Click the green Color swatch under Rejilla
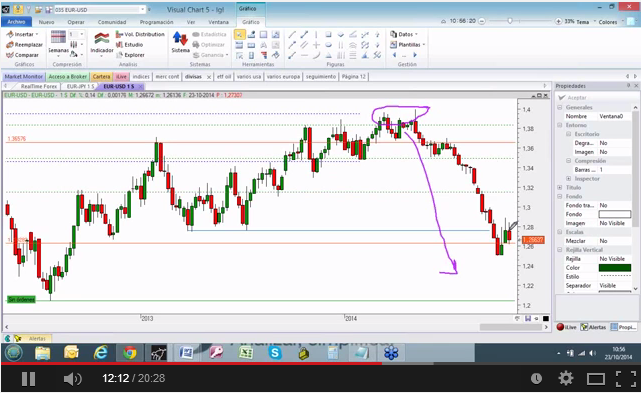The width and height of the screenshot is (641, 393). pos(614,268)
